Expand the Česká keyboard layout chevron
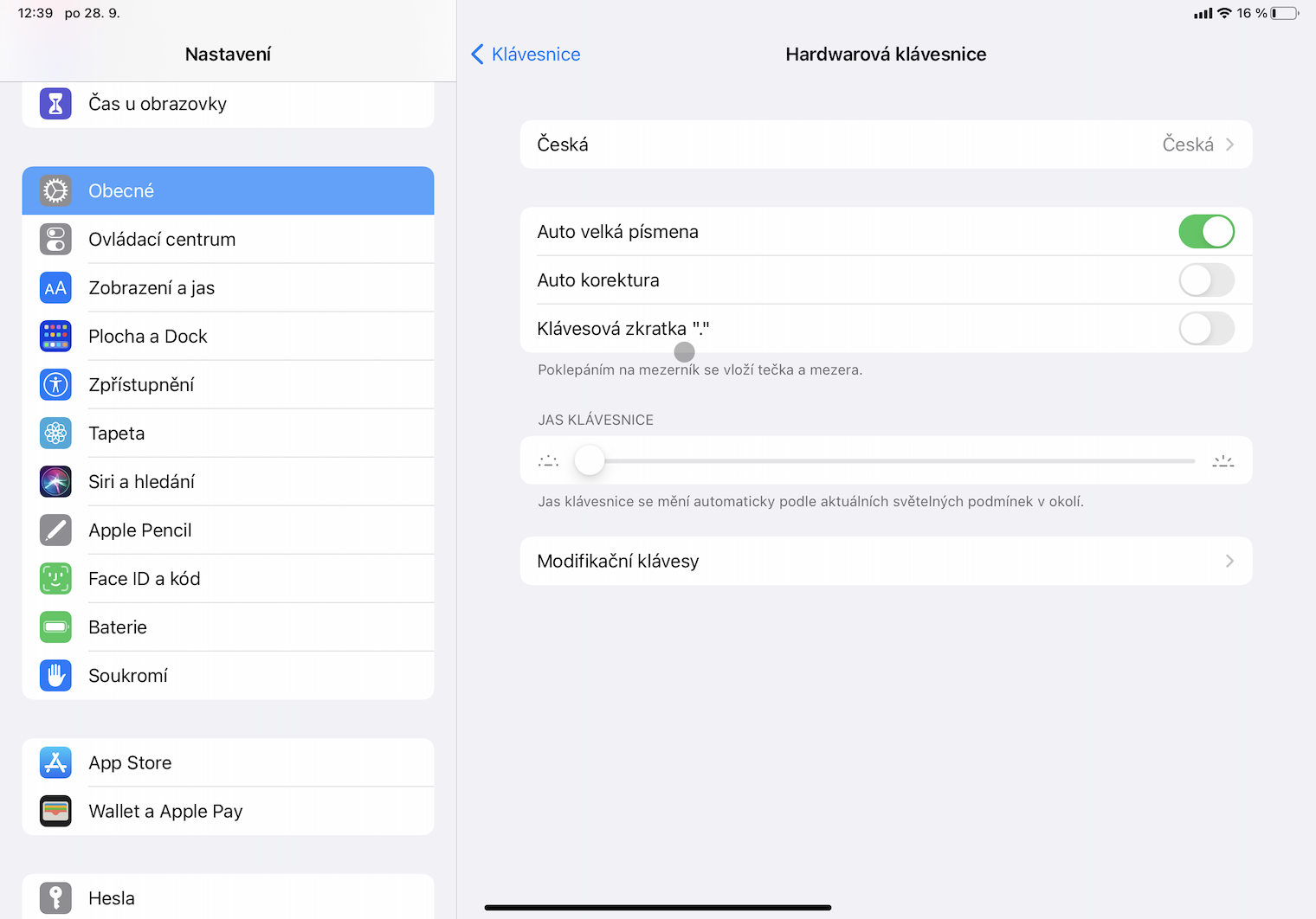 [1229, 145]
